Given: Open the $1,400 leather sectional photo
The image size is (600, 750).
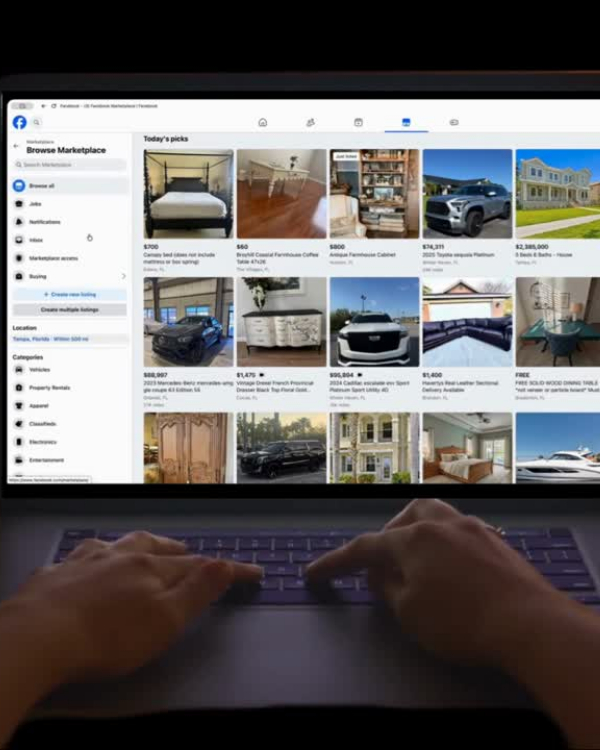Looking at the screenshot, I should pyautogui.click(x=467, y=322).
